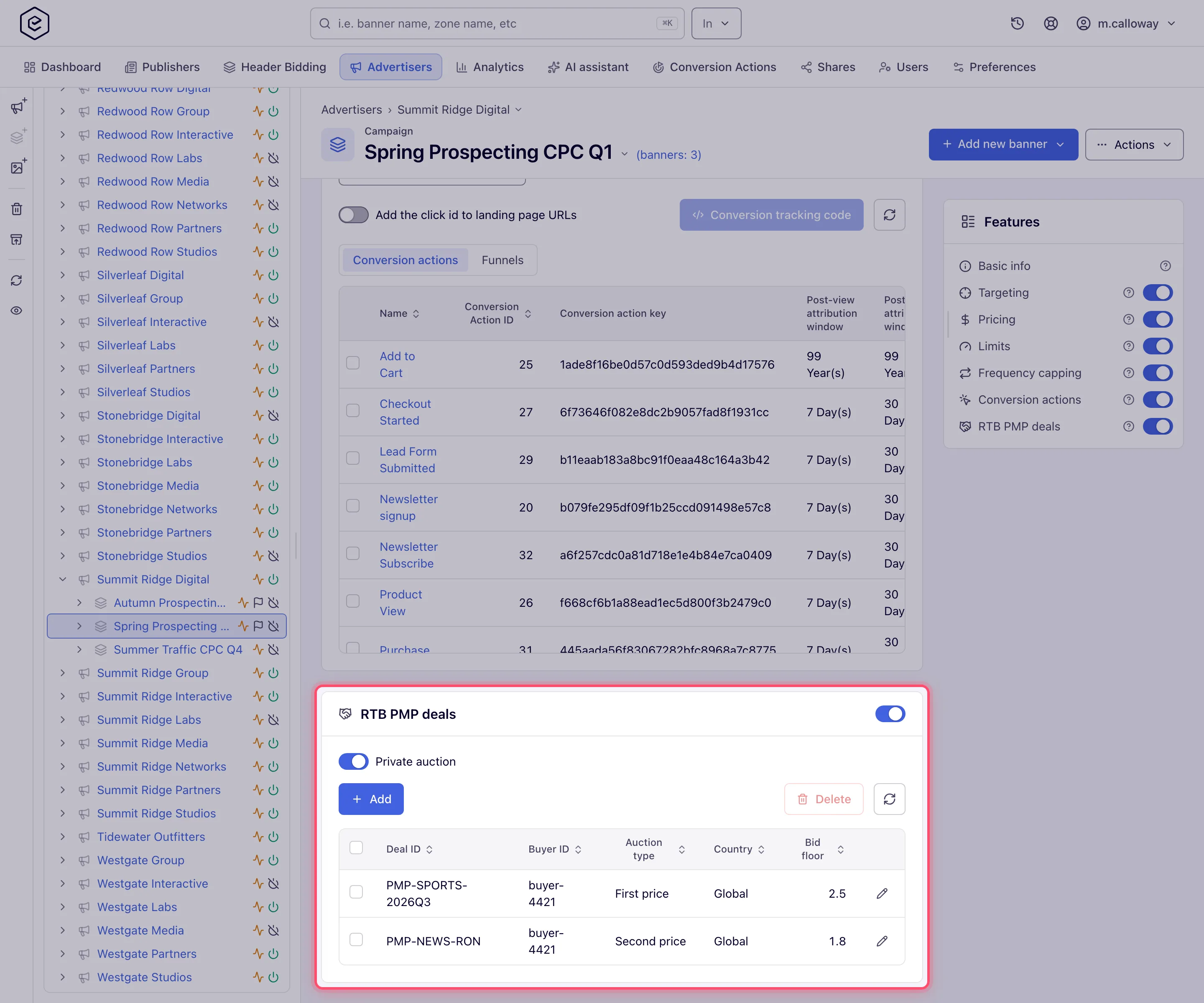Disable Targeting in Features panel
Image resolution: width=1204 pixels, height=1003 pixels.
tap(1158, 293)
